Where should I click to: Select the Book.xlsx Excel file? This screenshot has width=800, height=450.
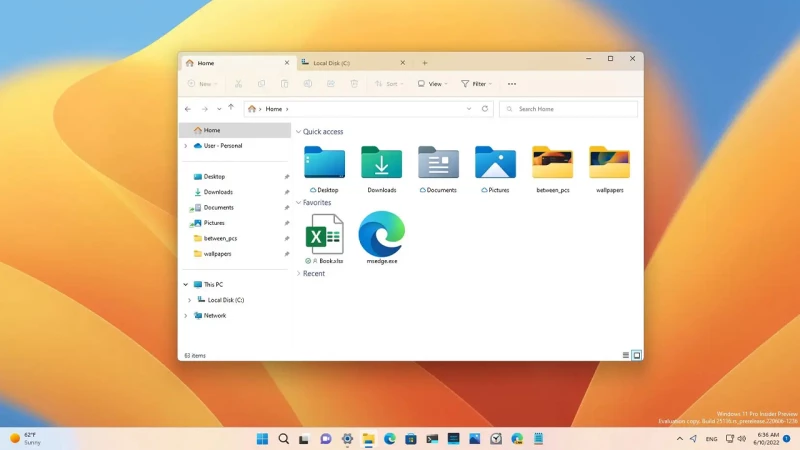coord(324,239)
